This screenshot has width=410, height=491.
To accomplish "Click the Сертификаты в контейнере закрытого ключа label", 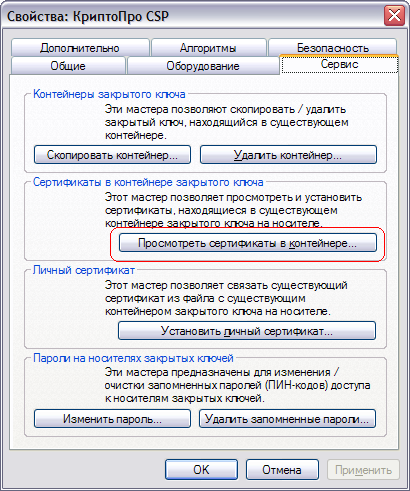I will 148,182.
